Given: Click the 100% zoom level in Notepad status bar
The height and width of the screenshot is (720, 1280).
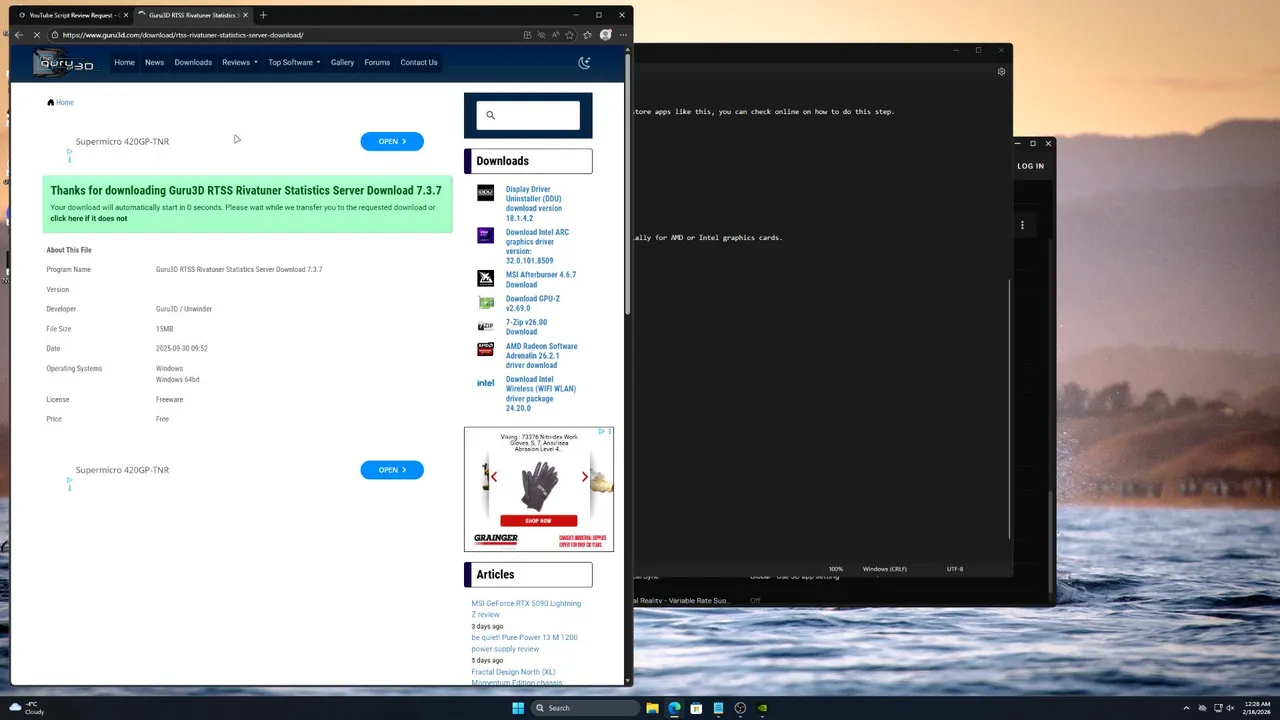Looking at the screenshot, I should click(835, 569).
